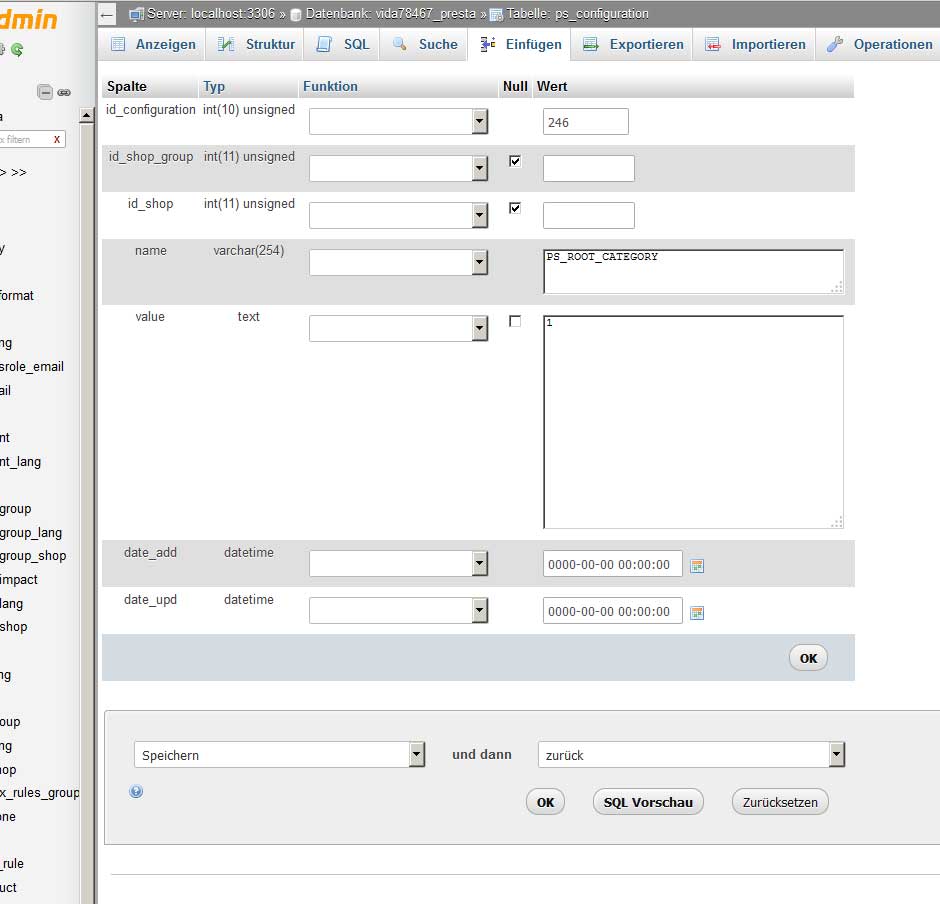Click the localhost:3306 server breadcrumb link
940x904 pixels.
click(211, 13)
